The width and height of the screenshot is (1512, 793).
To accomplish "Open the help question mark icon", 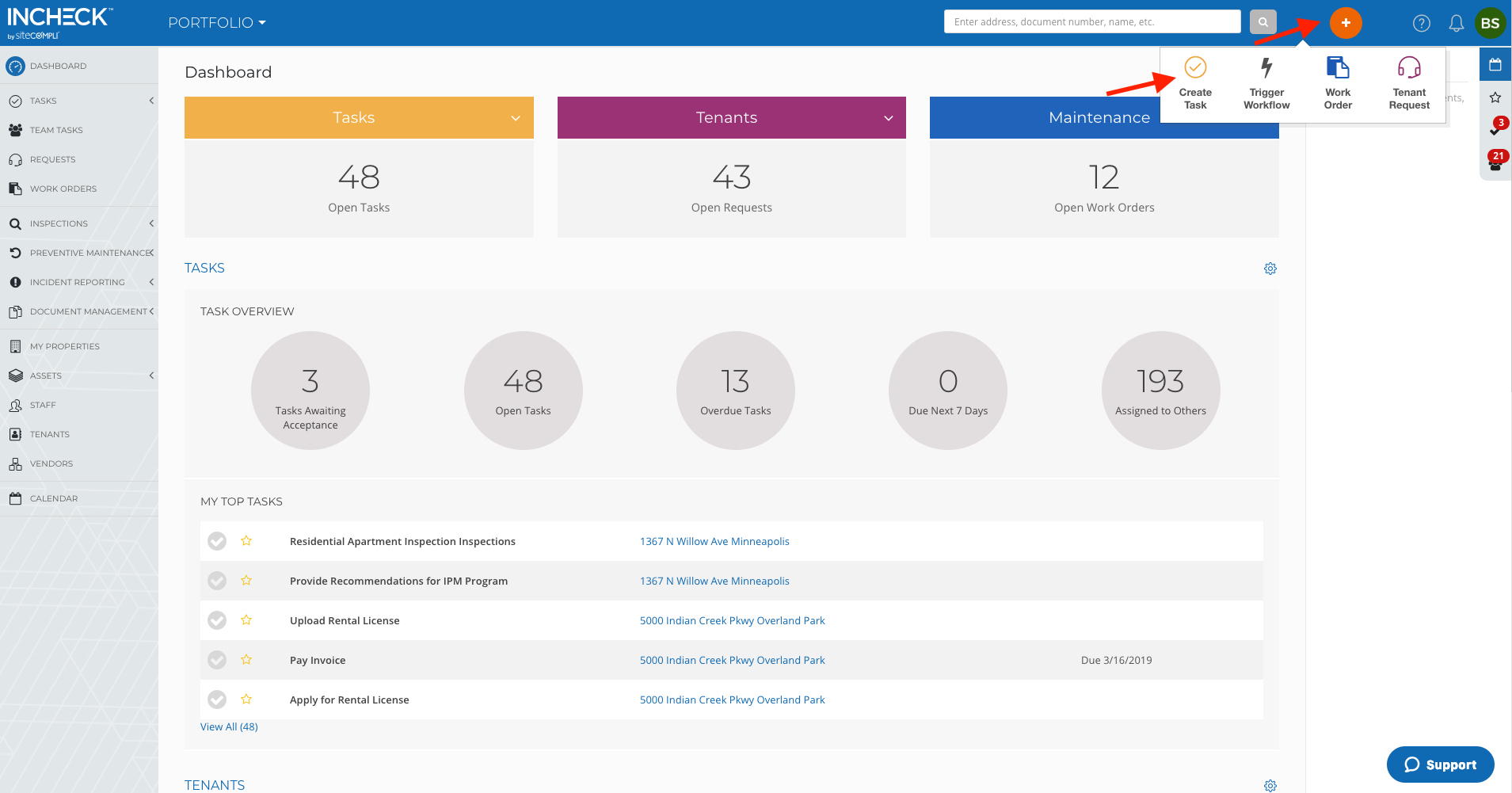I will pyautogui.click(x=1421, y=24).
